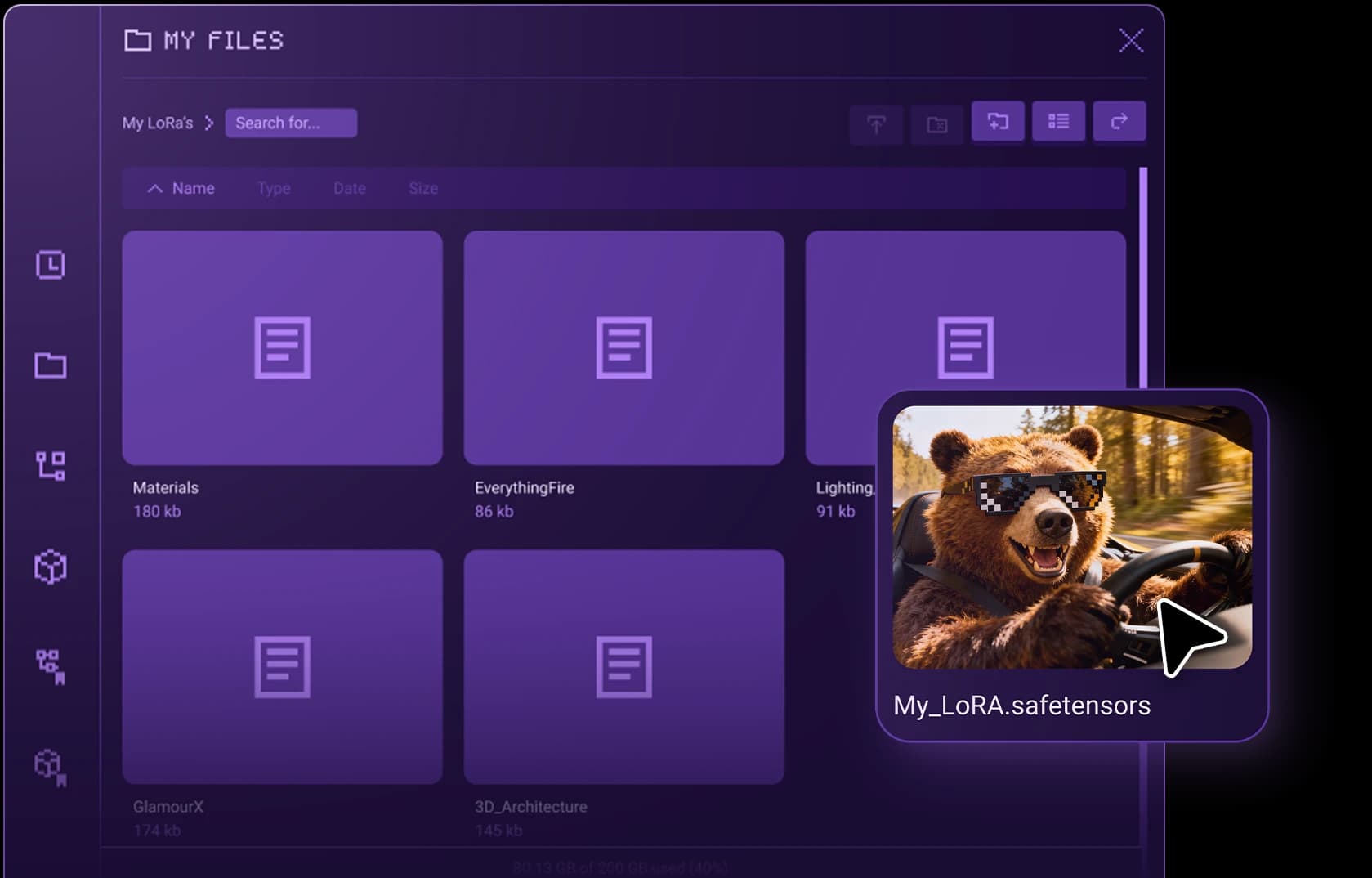Open the workflow nodes icon in sidebar
The height and width of the screenshot is (878, 1372).
(x=50, y=466)
